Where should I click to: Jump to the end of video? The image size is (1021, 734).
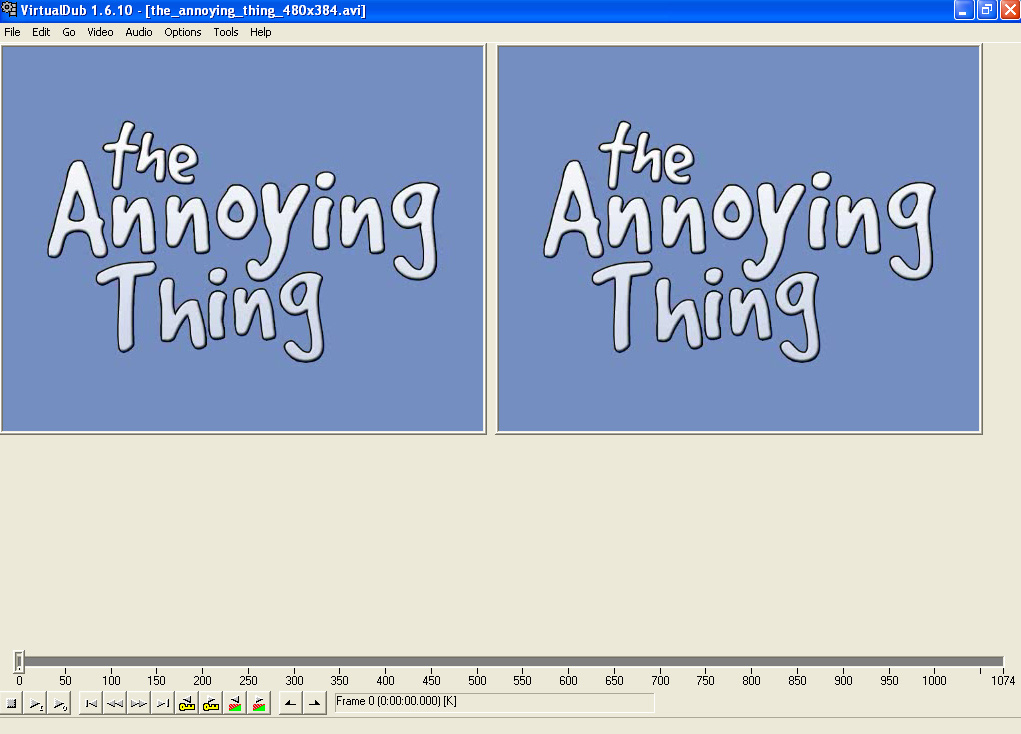click(x=163, y=703)
